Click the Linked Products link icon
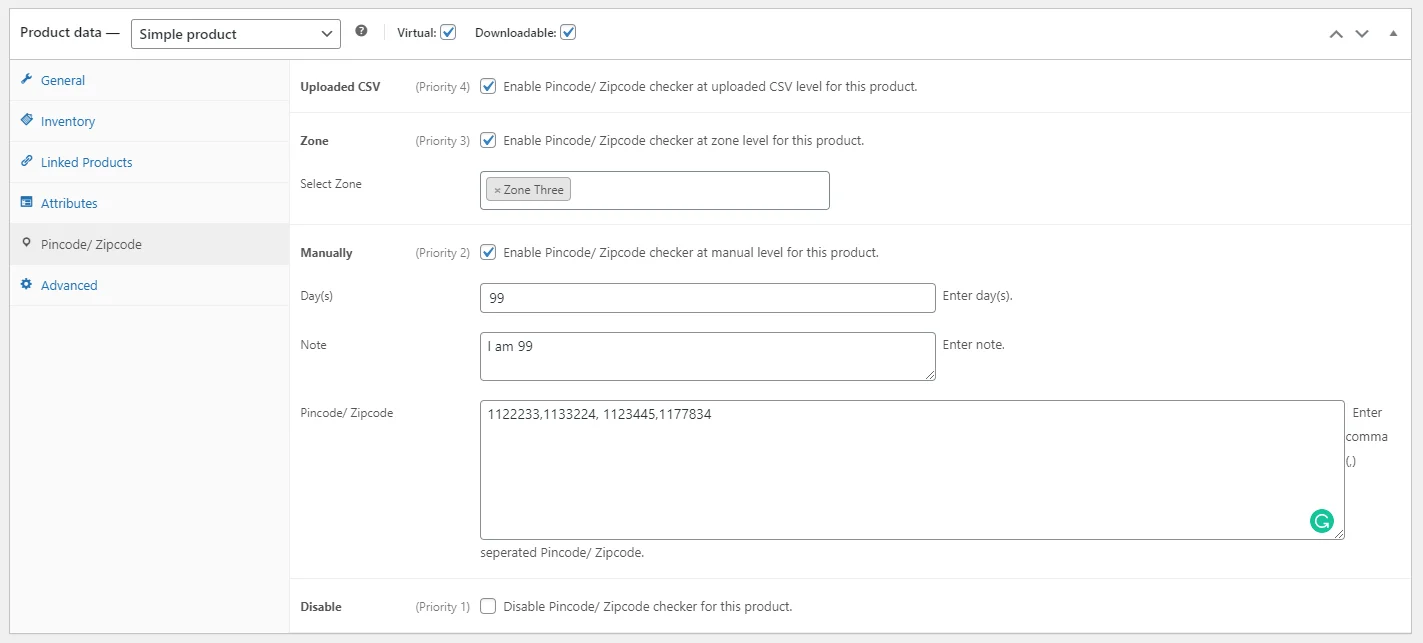1423x643 pixels. click(x=27, y=162)
